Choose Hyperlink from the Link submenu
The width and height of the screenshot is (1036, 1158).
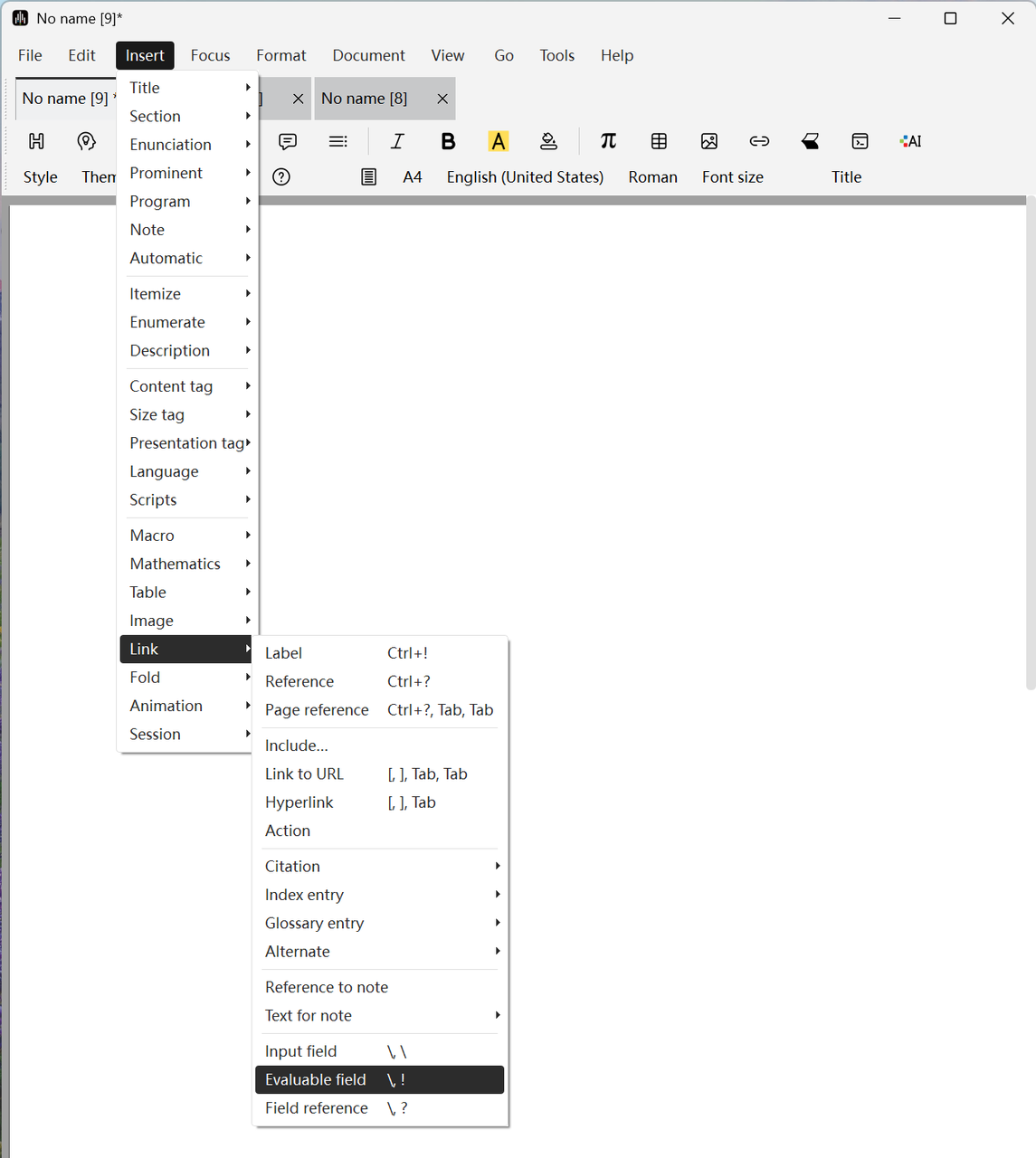(x=299, y=802)
